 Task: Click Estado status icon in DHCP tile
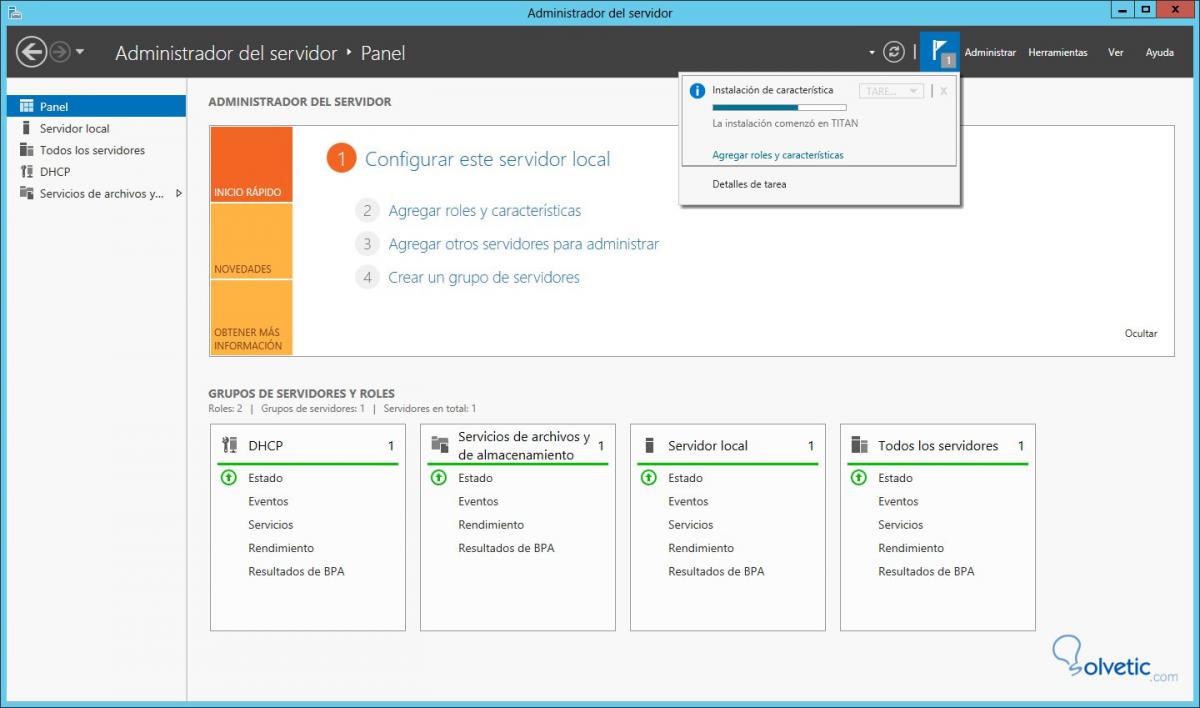(x=228, y=478)
